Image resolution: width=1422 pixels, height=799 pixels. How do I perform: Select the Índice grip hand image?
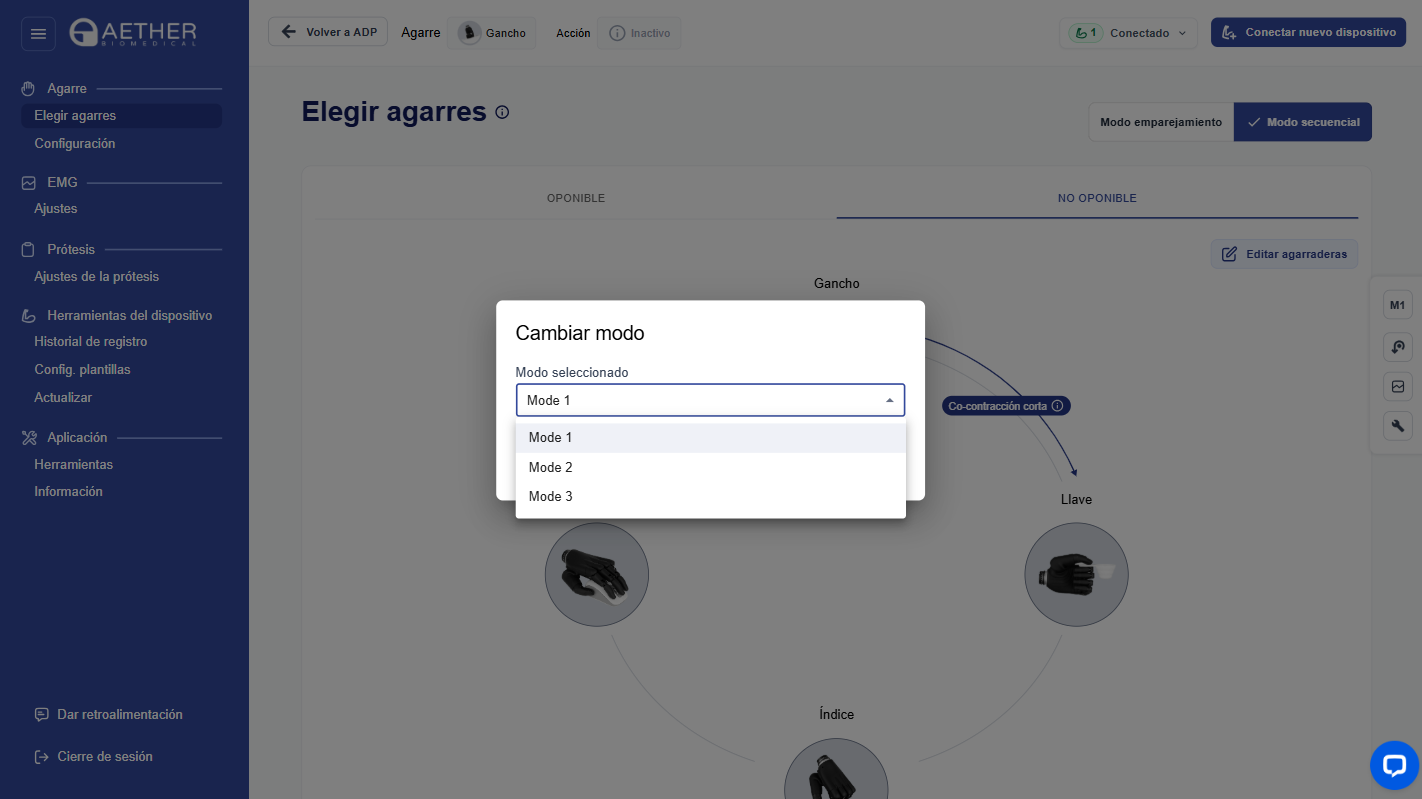pos(836,768)
